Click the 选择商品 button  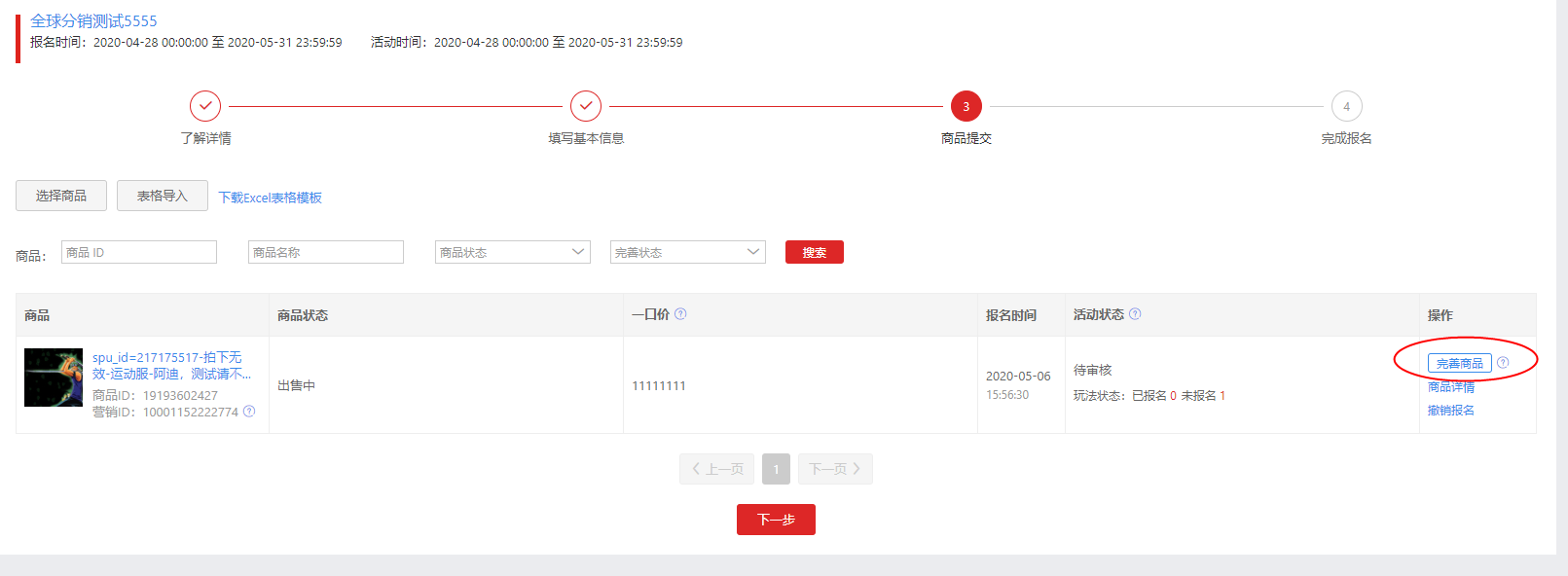coord(61,196)
